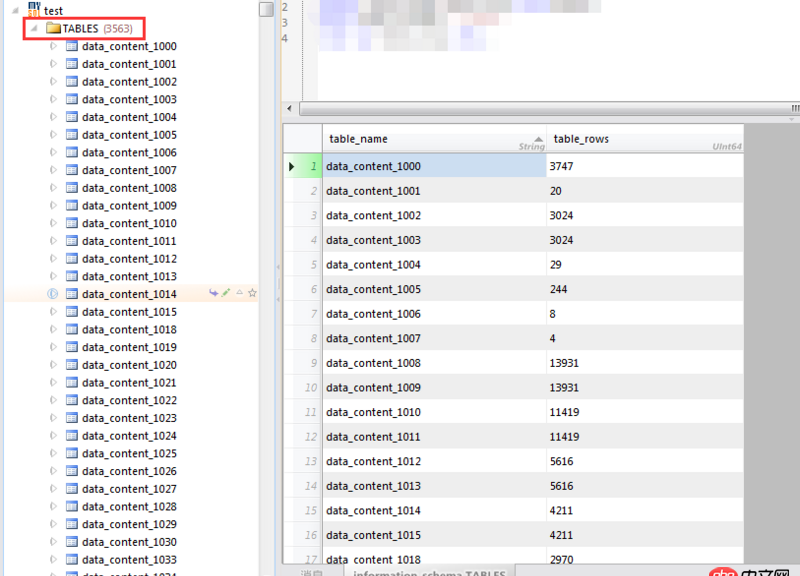Click table_rows cell of data_content_1014 row
800x576 pixels.
[x=645, y=510]
